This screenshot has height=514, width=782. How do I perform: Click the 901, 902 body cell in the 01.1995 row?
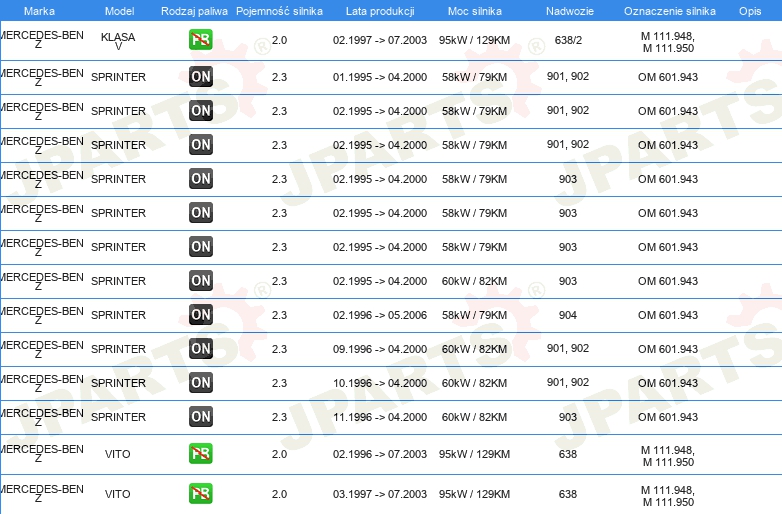568,76
